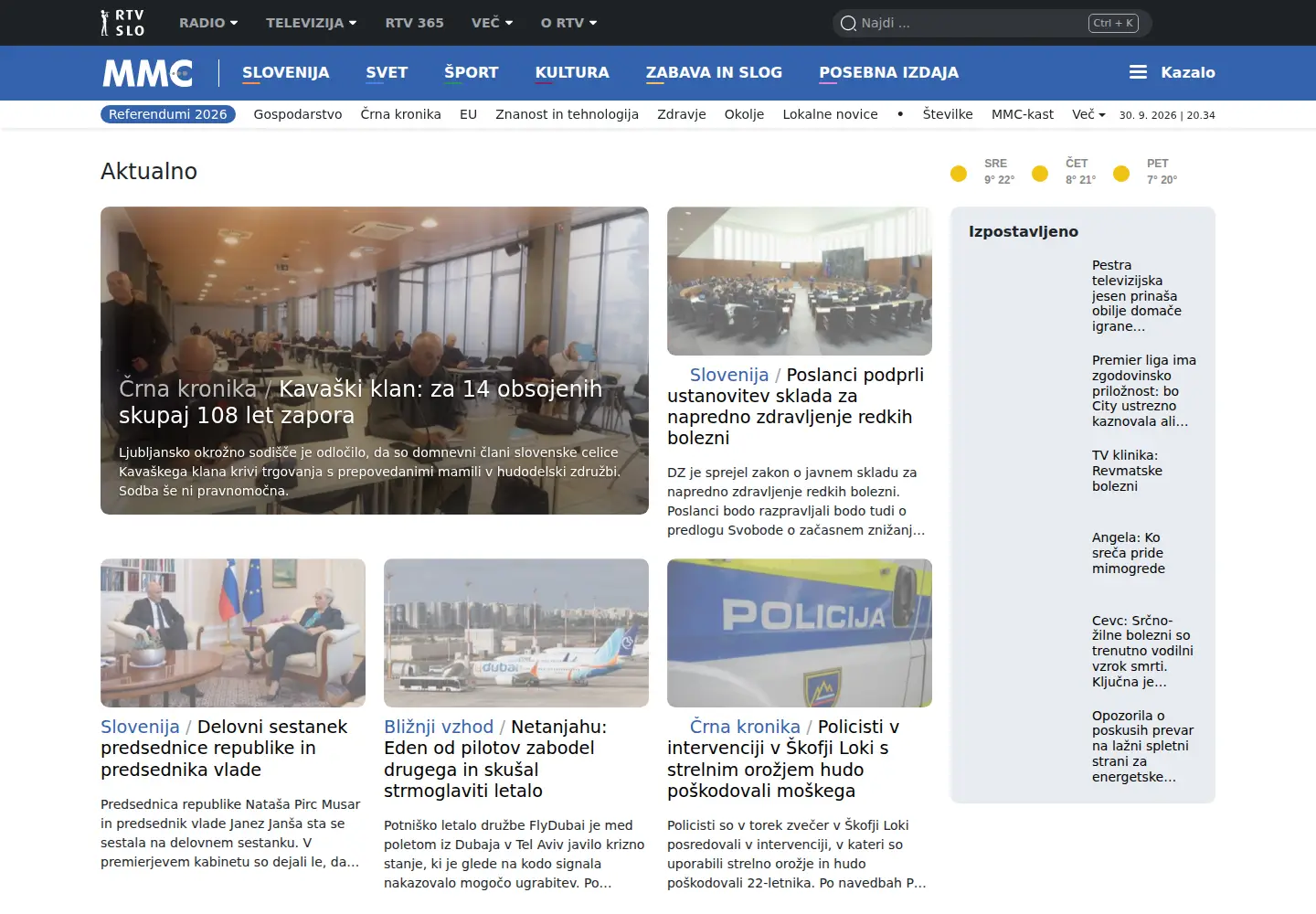Viewport: 1316px width, 914px height.
Task: Open ZABAVA IN SLOG section
Action: 714,72
